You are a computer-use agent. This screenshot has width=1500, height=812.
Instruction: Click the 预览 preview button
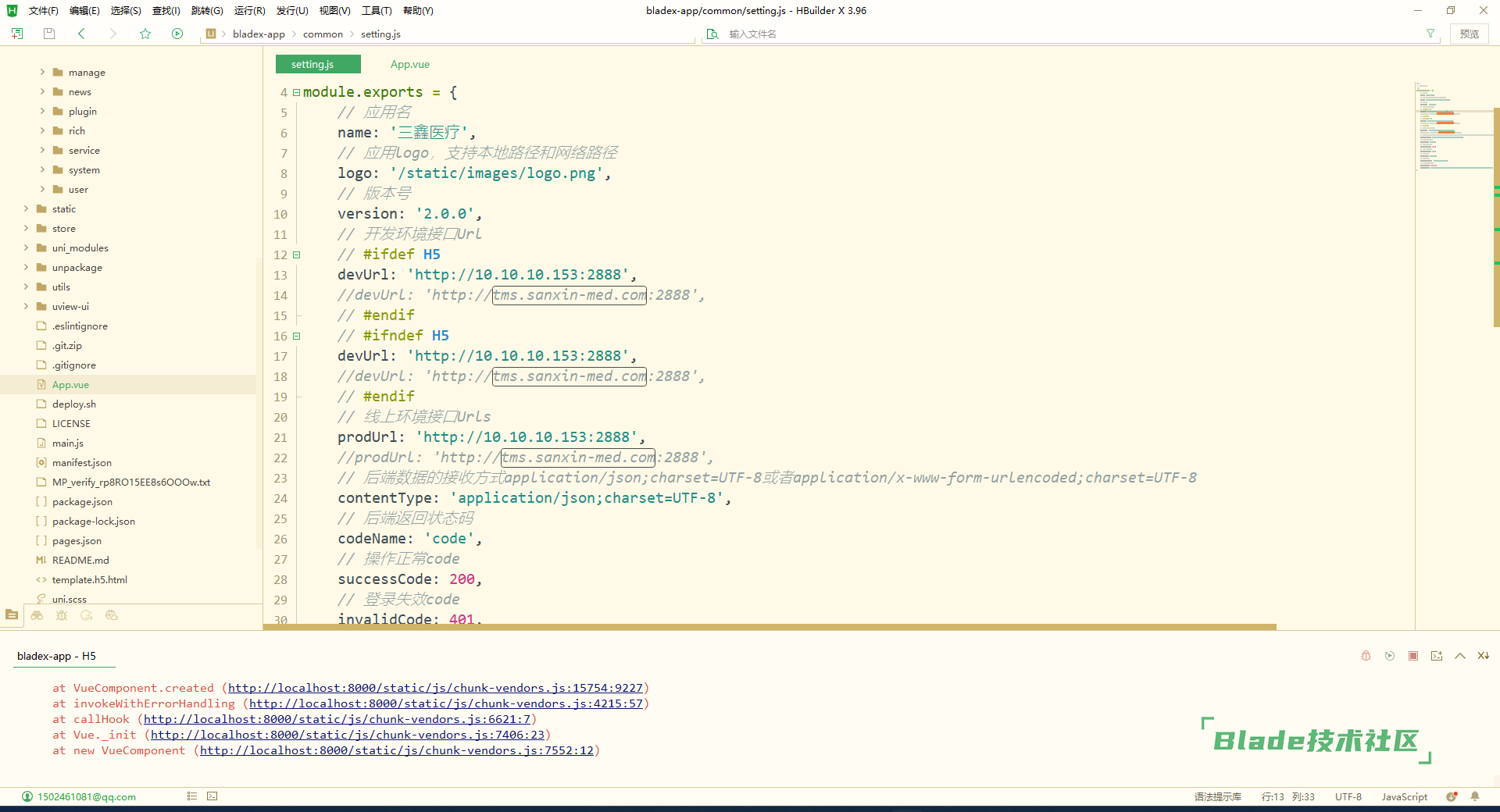pos(1470,34)
